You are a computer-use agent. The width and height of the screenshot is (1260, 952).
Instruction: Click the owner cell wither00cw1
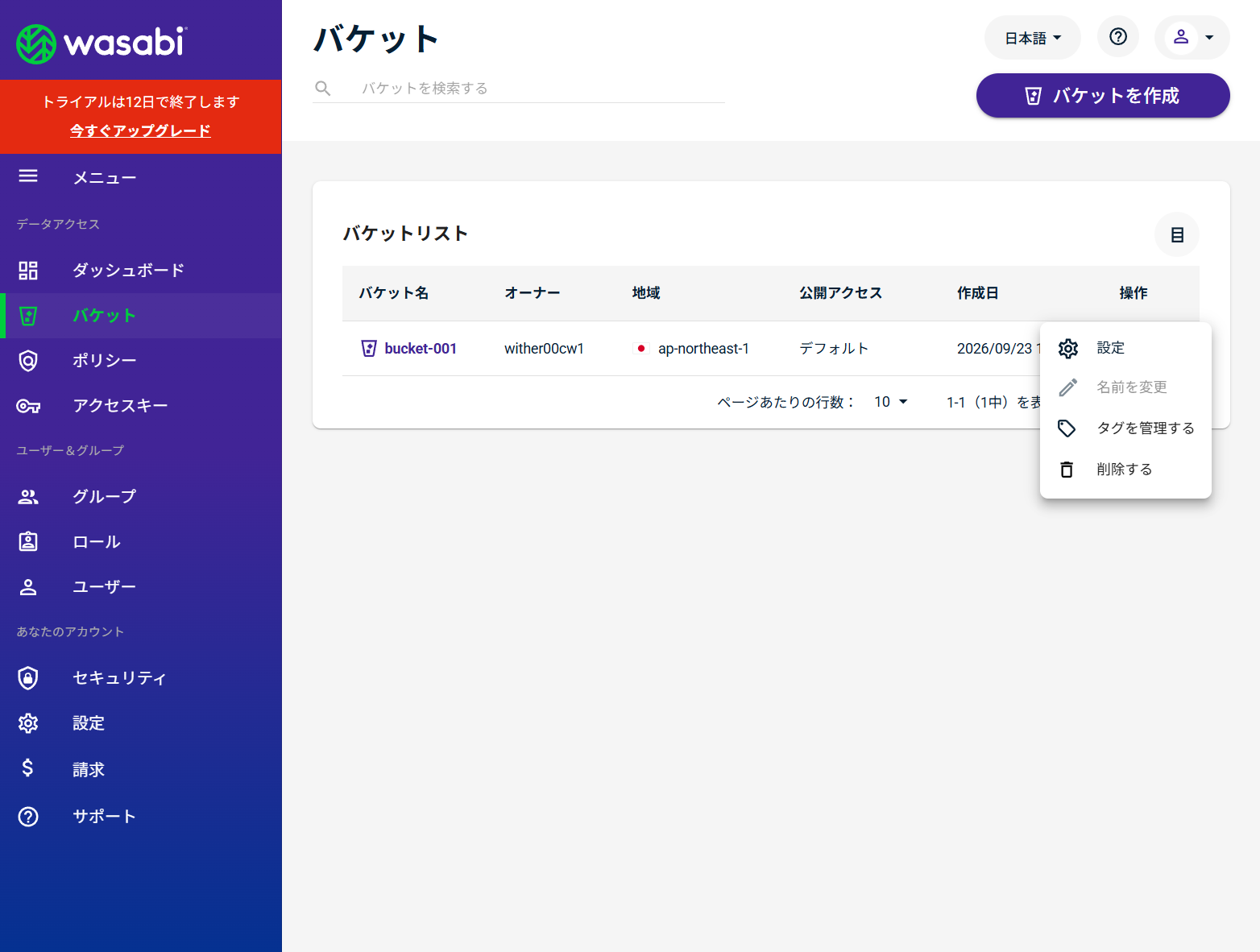[544, 349]
